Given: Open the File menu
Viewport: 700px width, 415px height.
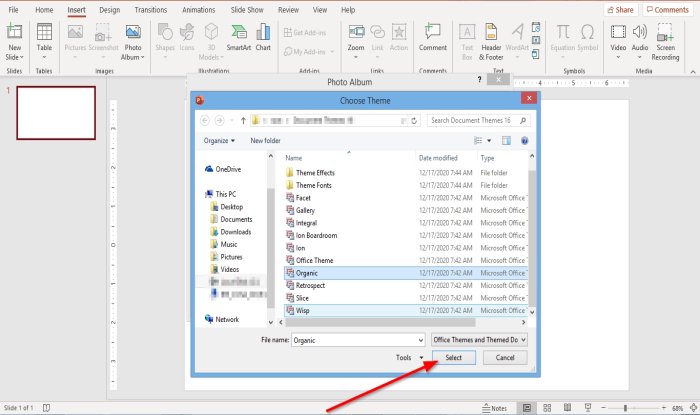Looking at the screenshot, I should coord(13,9).
